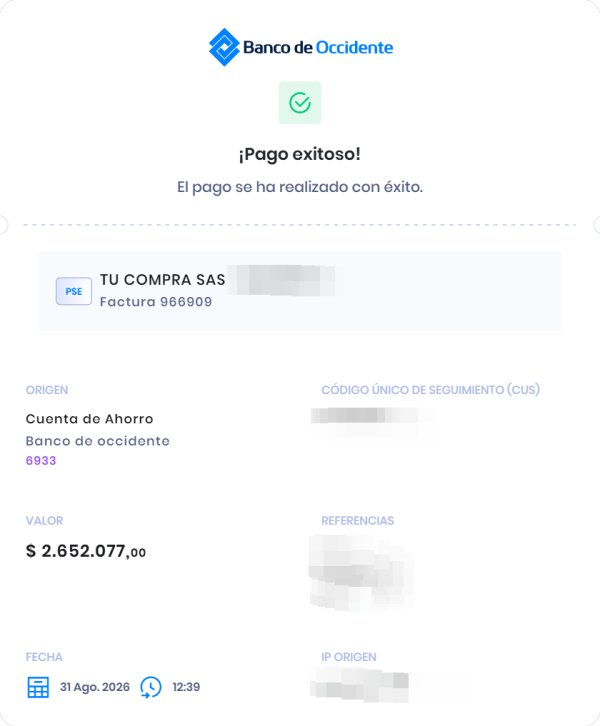Click the blurred IP Origen value
The width and height of the screenshot is (600, 726).
pos(359,685)
